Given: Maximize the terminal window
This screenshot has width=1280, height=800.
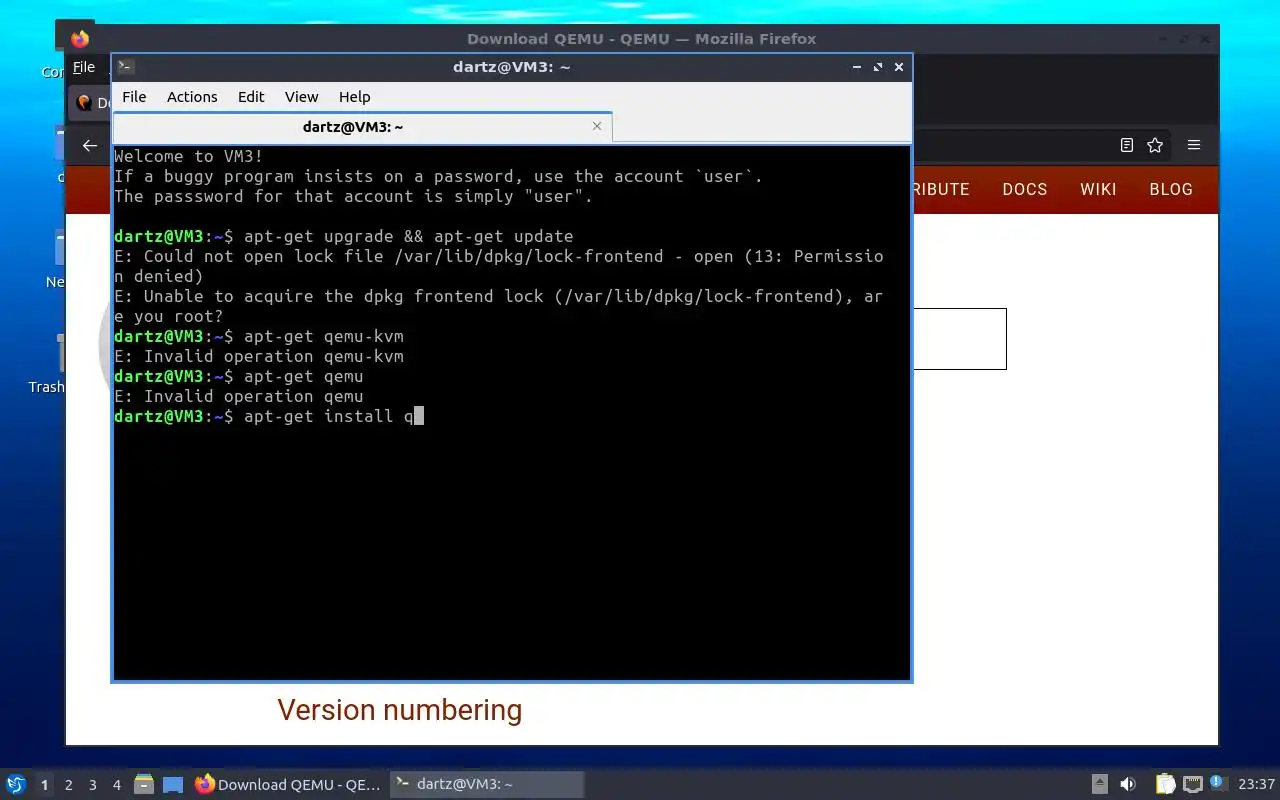Looking at the screenshot, I should click(x=878, y=67).
